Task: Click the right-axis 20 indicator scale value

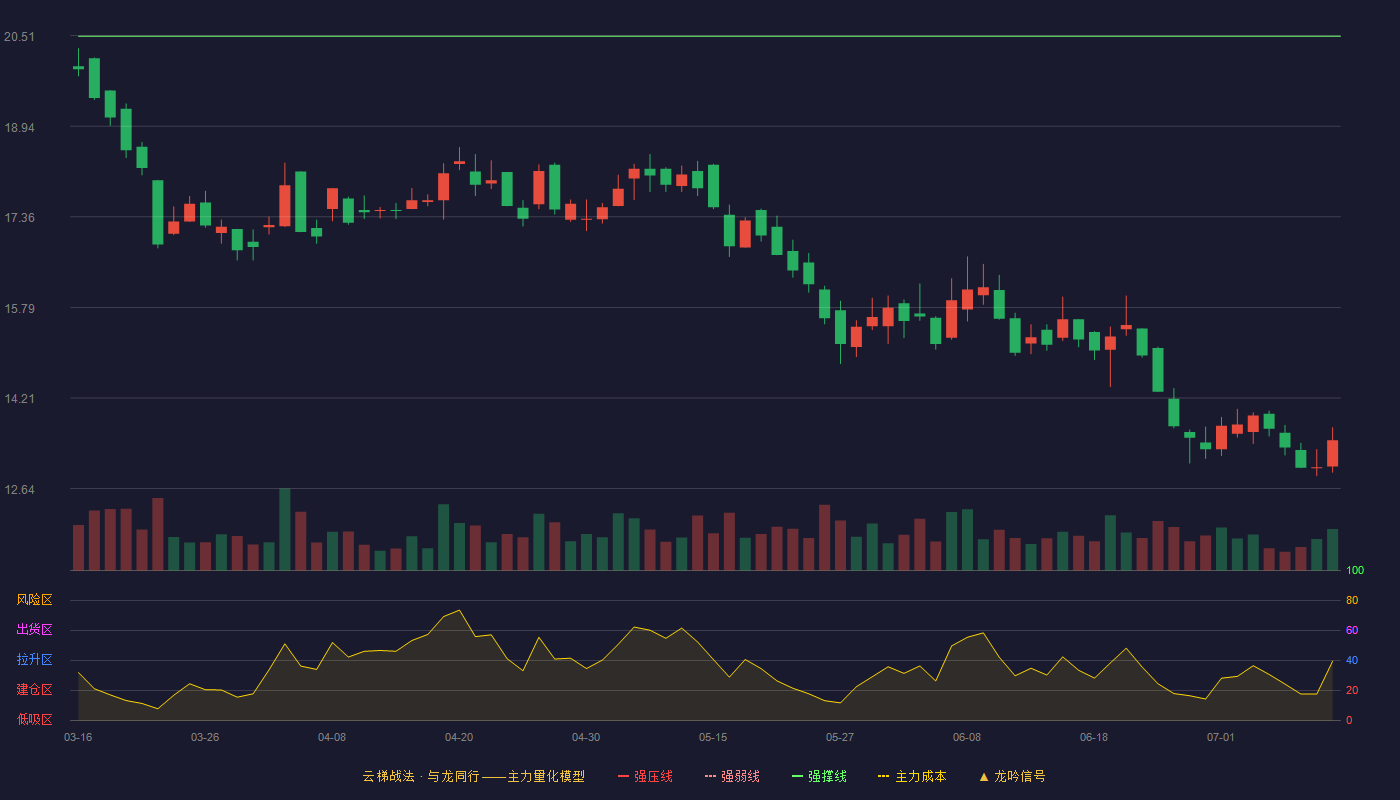Action: click(1352, 691)
